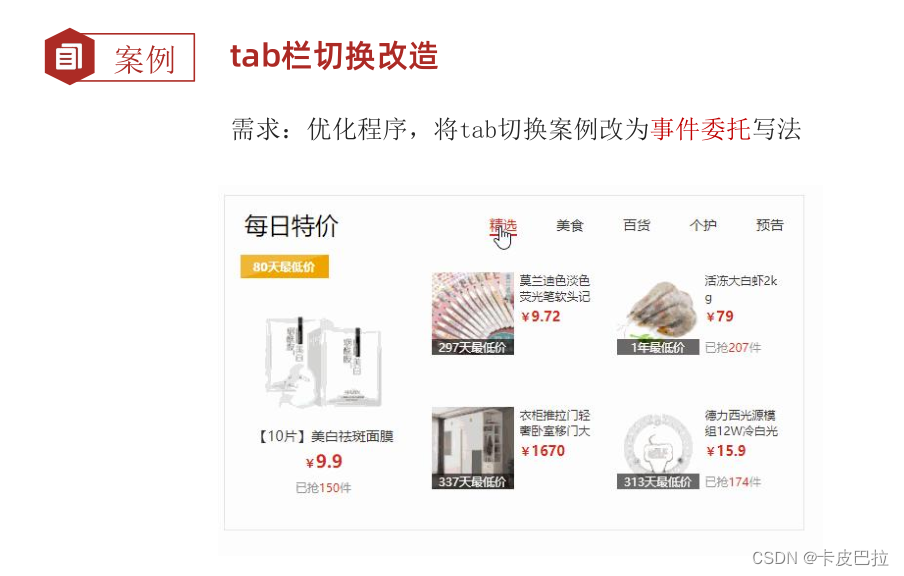904x576 pixels.
Task: Click the red hexagon document icon
Action: [x=70, y=57]
